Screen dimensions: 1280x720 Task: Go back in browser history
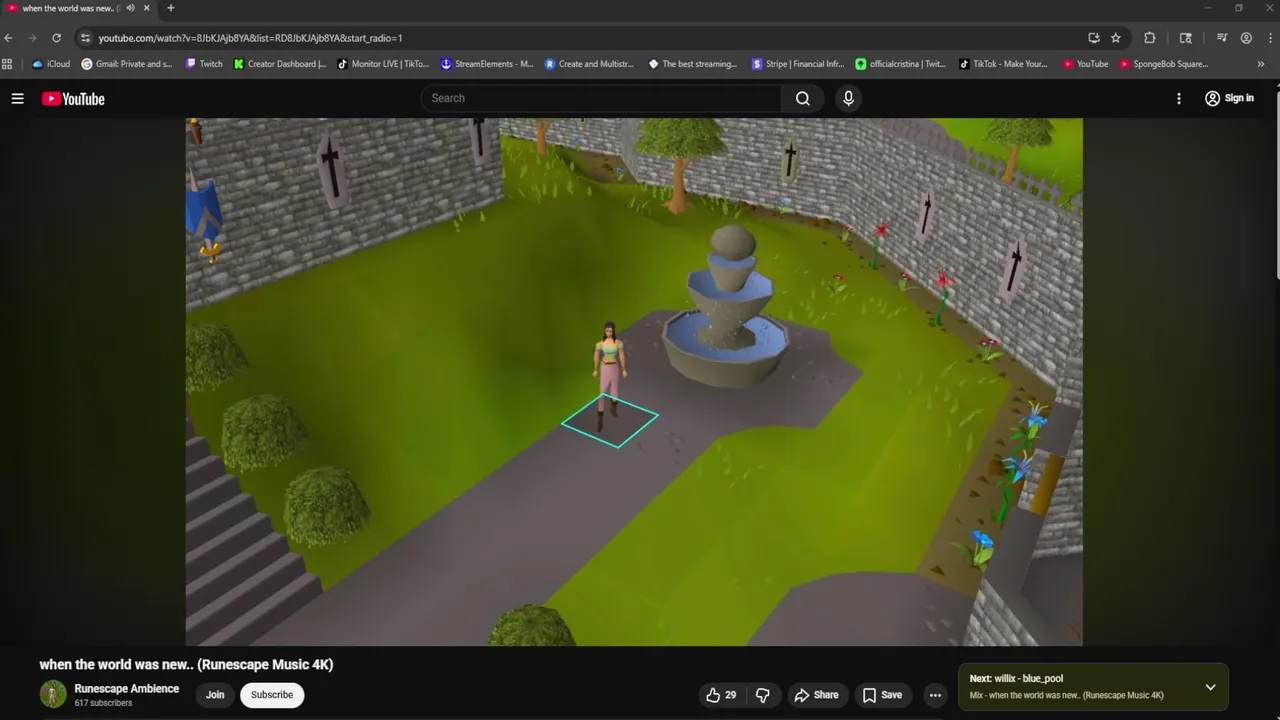point(9,38)
